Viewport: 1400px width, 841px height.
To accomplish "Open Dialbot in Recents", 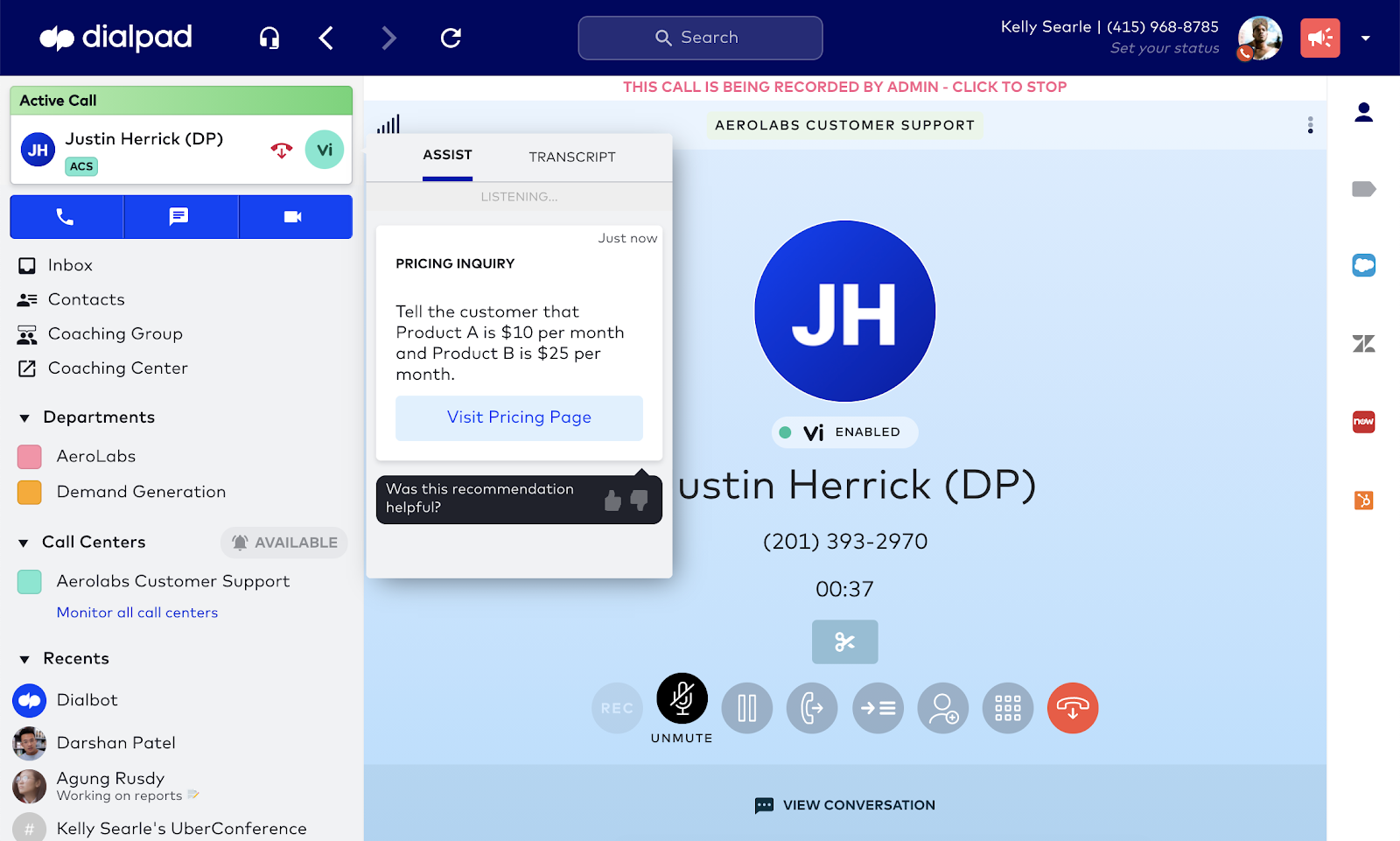I will pos(87,700).
